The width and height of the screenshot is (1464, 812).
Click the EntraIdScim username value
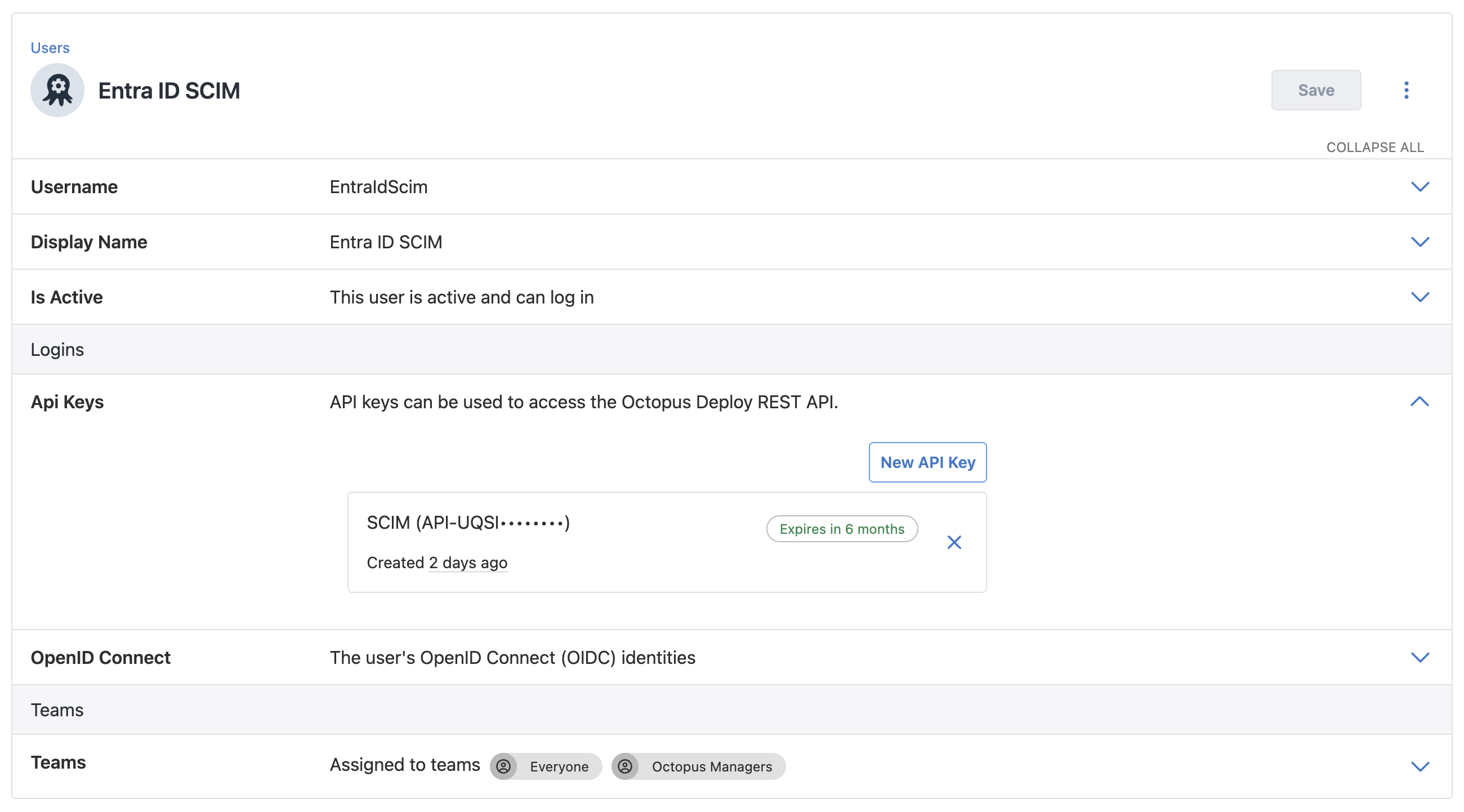point(378,187)
